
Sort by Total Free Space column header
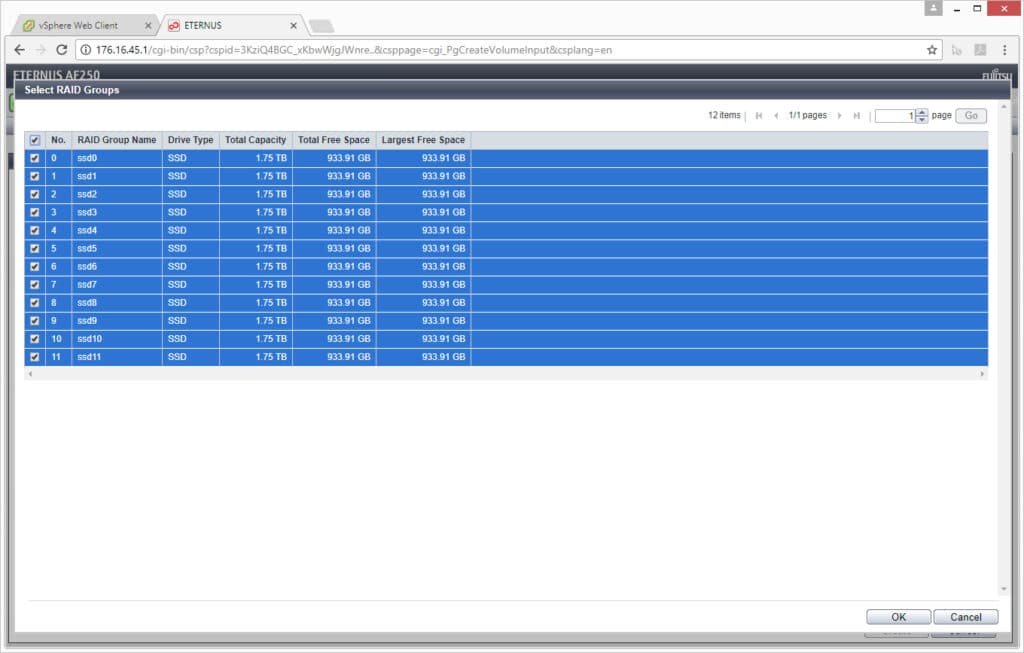(334, 140)
